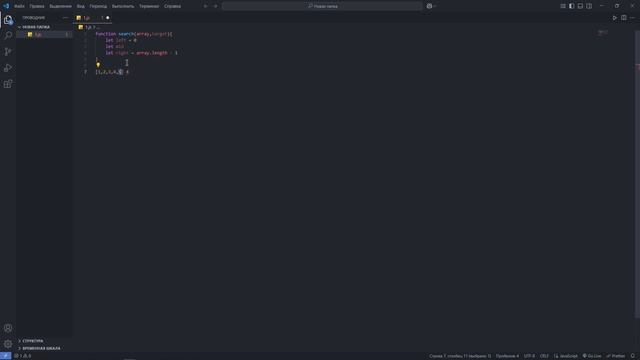Toggle the primary side bar visibility
Viewport: 640px width, 360px height.
coord(571,6)
